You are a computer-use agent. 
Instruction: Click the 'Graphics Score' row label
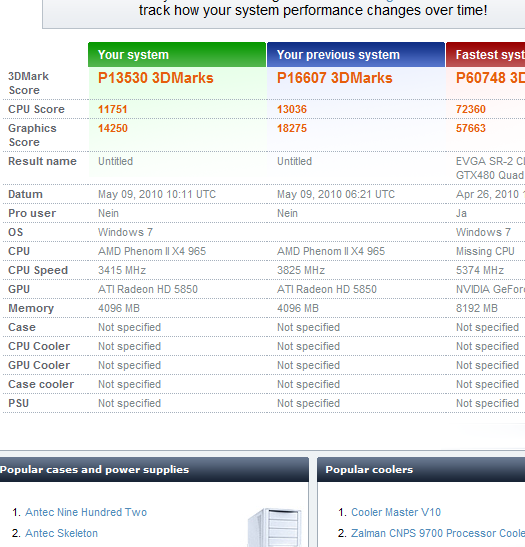pos(32,135)
